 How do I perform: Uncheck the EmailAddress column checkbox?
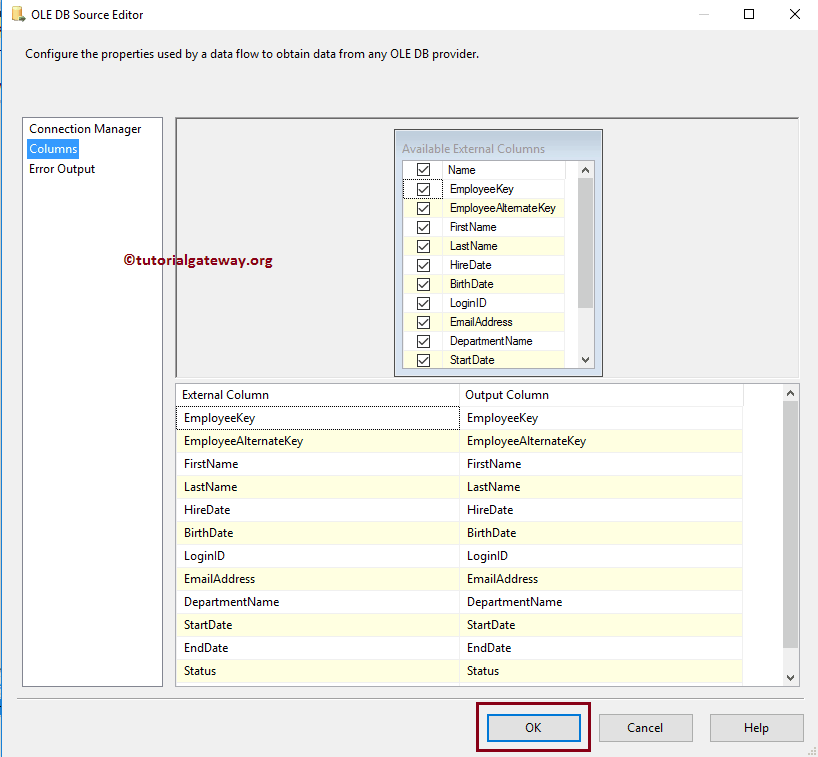422,321
